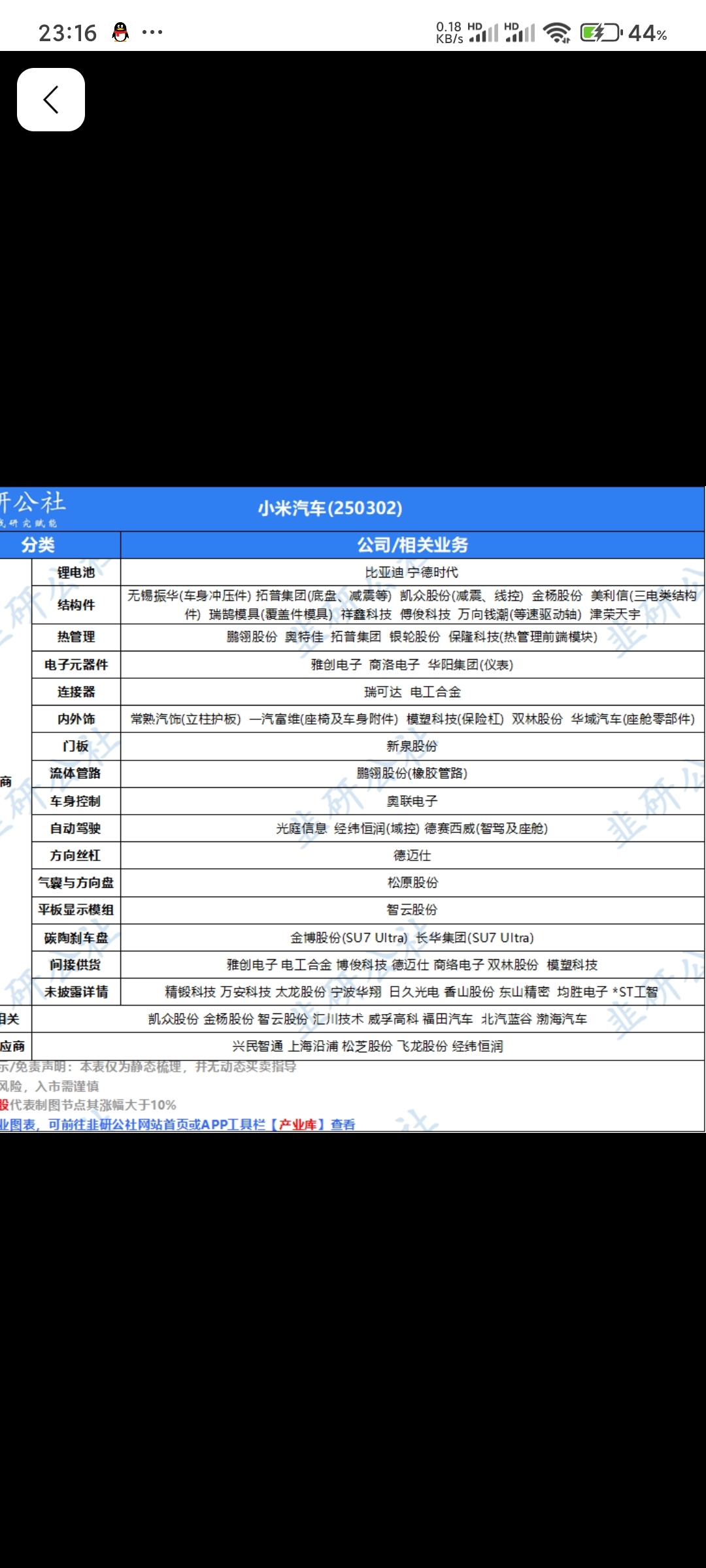
Task: Tap the 未披露详情 category cell
Action: pyautogui.click(x=76, y=992)
